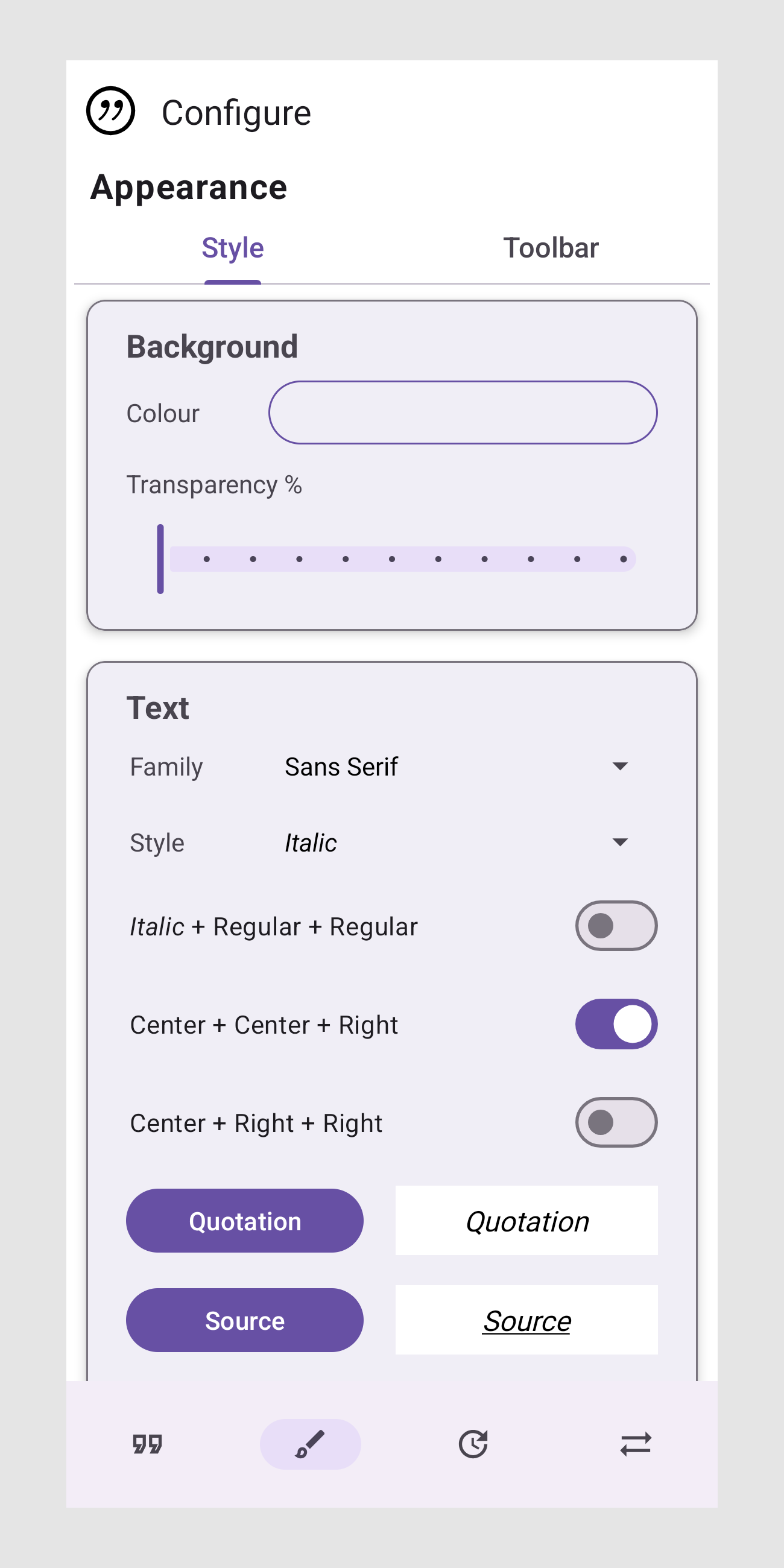Turn on Center + Right + Right switch
Screen dimensions: 784x1568
pos(616,1122)
